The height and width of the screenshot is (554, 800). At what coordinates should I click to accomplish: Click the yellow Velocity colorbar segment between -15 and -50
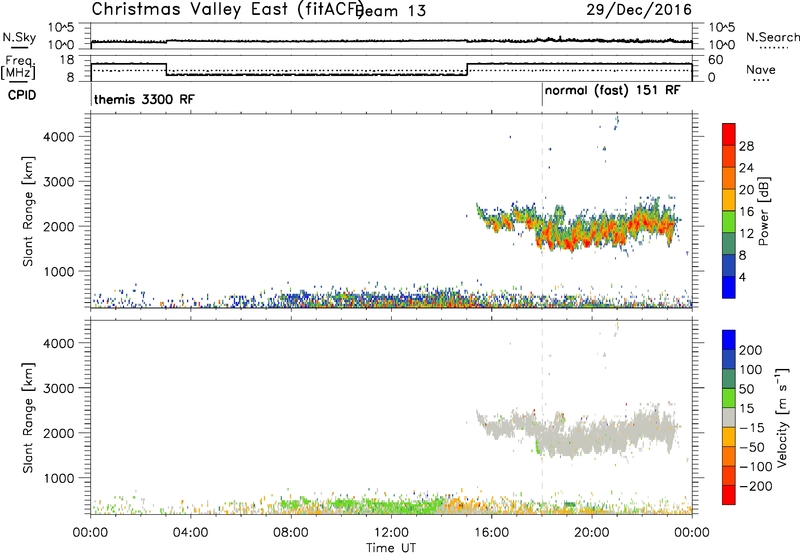click(729, 437)
